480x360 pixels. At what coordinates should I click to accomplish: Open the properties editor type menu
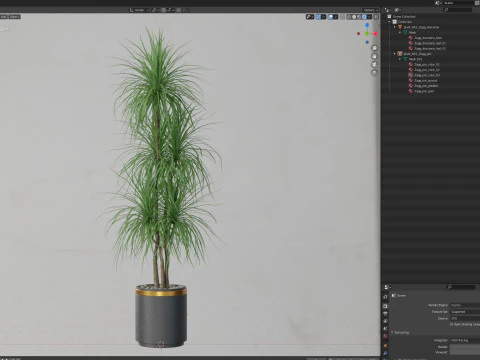tap(388, 287)
